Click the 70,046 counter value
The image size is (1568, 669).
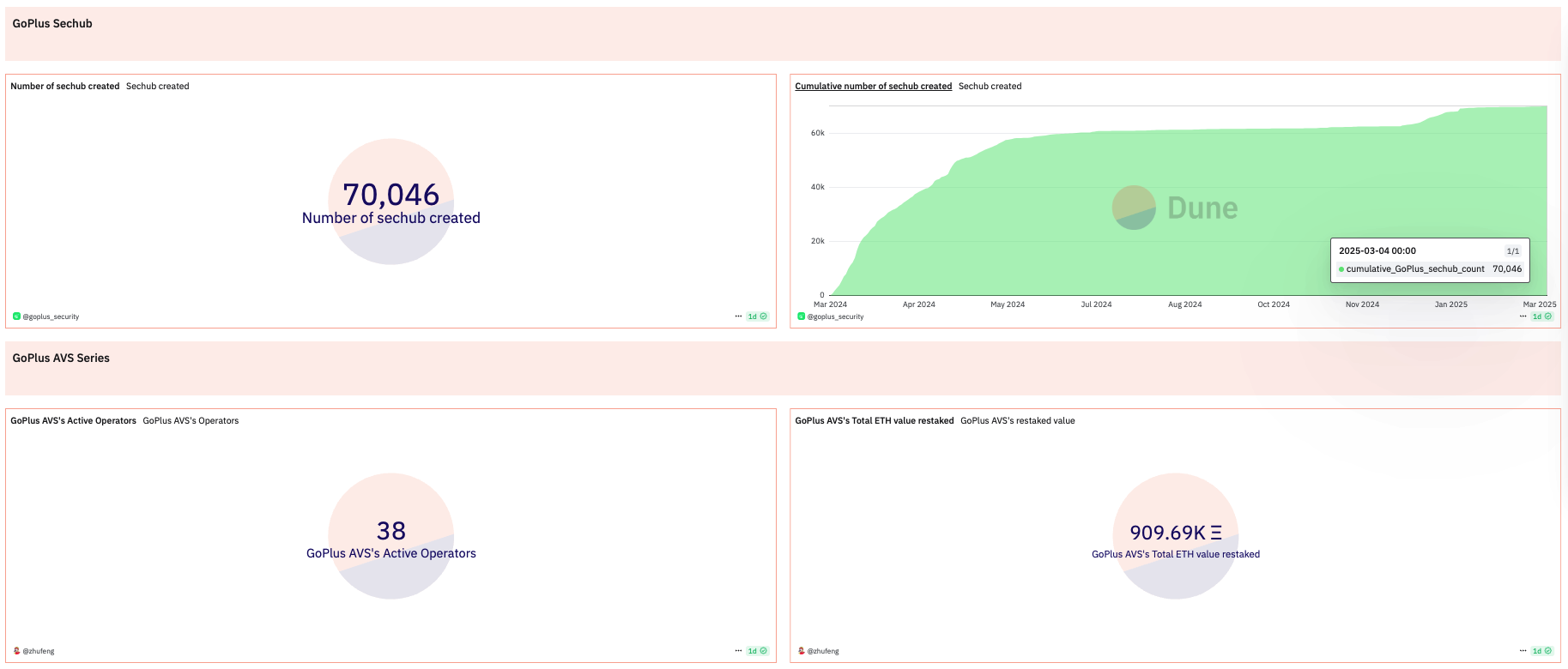391,195
